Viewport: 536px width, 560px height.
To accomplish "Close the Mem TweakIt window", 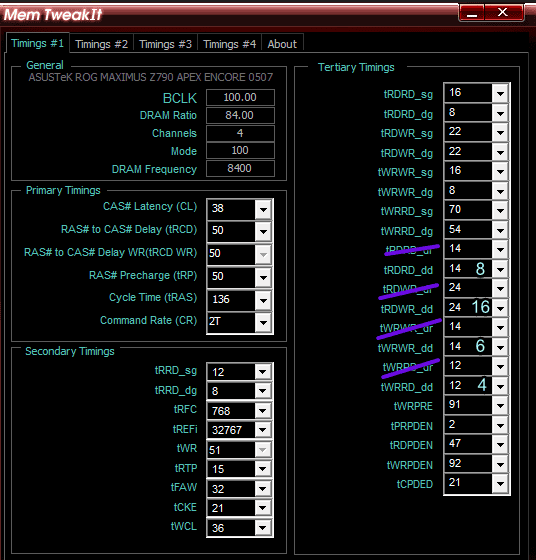I will pos(503,12).
